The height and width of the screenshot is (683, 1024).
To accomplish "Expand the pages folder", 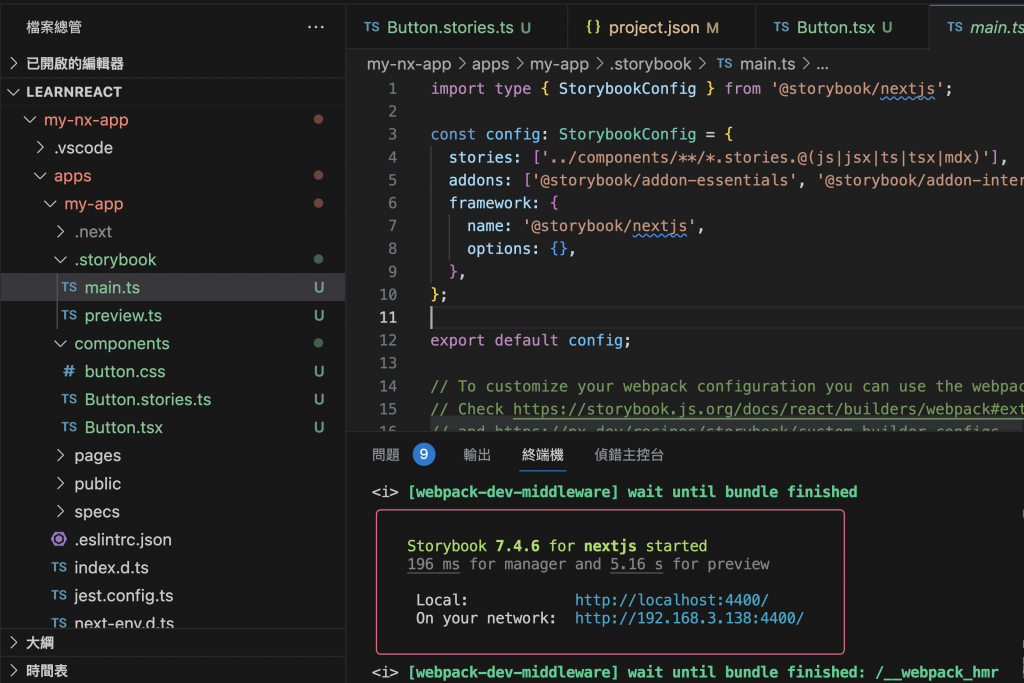I will click(61, 455).
